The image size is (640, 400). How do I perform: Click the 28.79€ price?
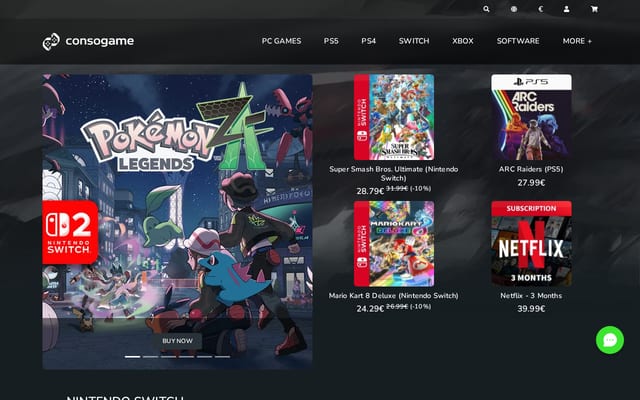point(370,191)
